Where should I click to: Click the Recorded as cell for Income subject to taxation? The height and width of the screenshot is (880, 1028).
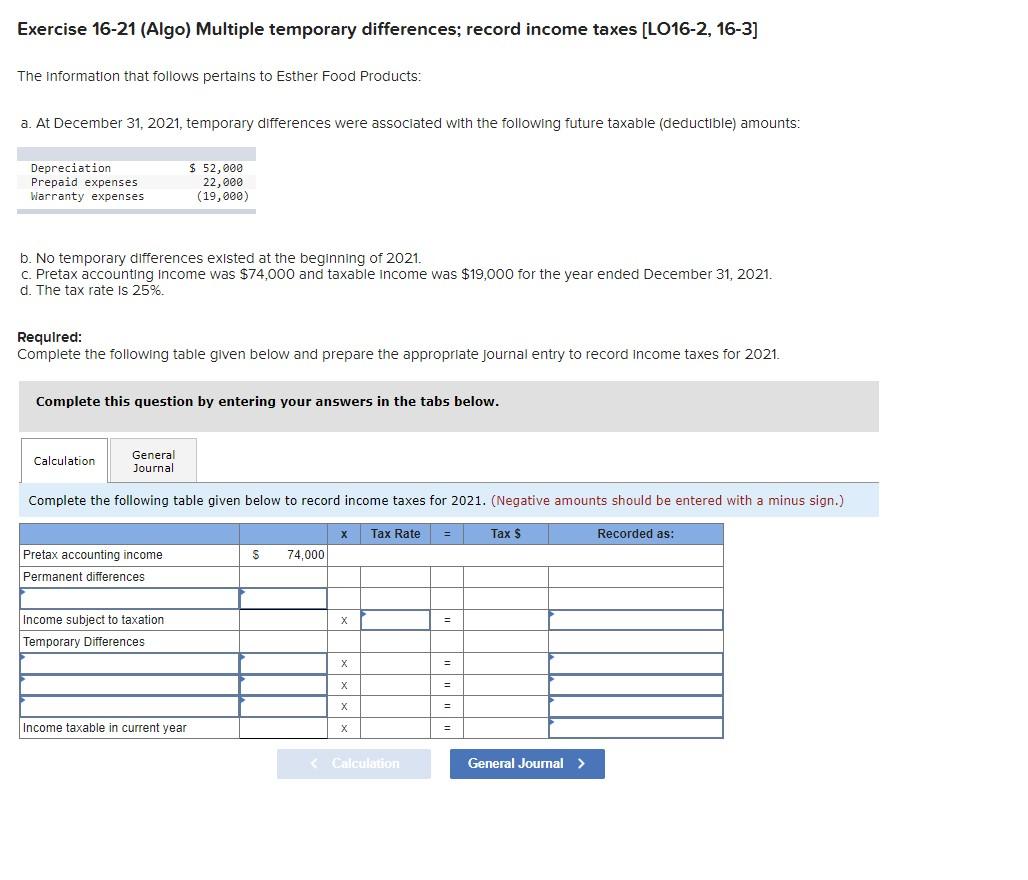(634, 620)
